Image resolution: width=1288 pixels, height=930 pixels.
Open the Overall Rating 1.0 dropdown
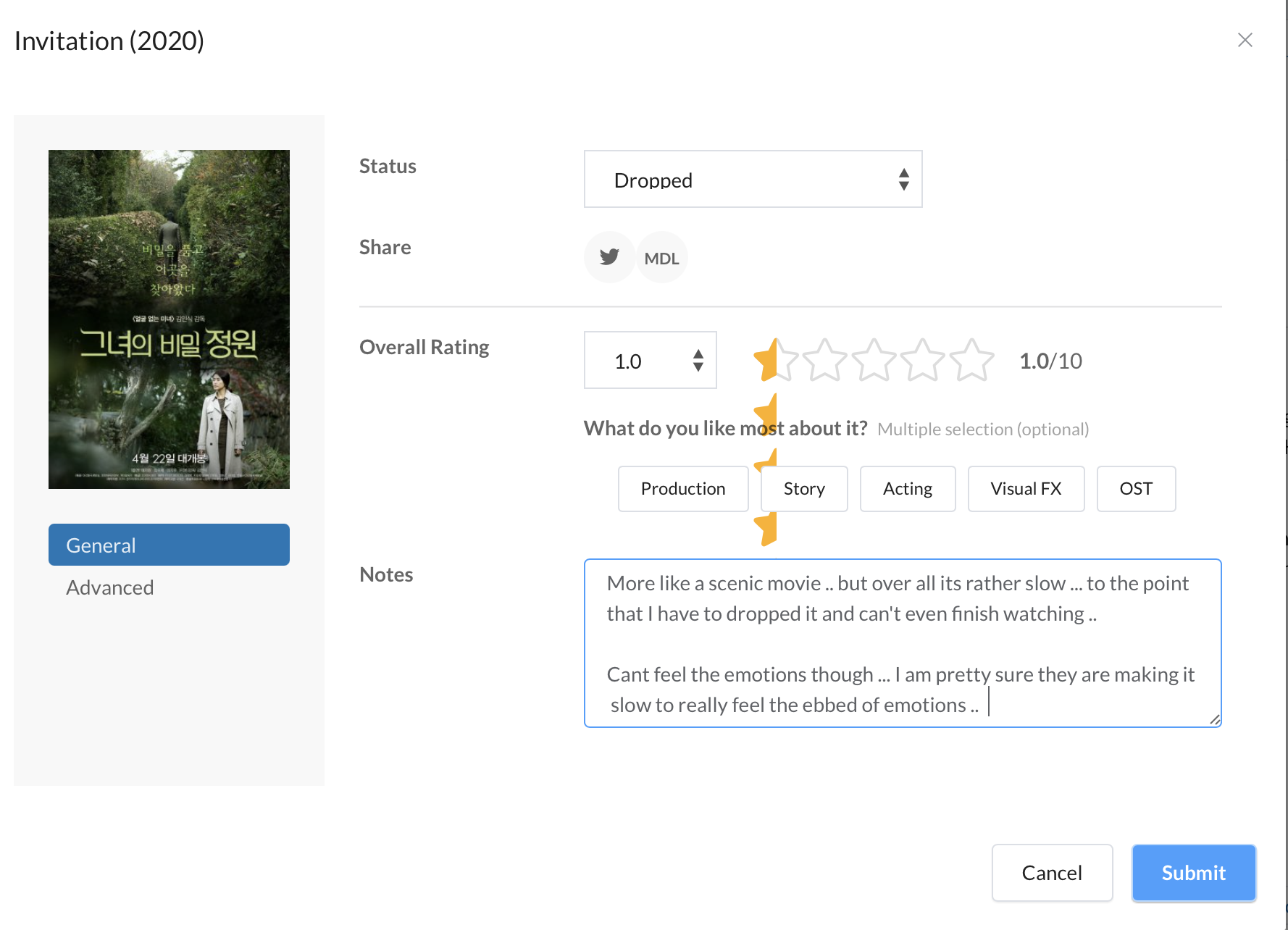tap(650, 360)
